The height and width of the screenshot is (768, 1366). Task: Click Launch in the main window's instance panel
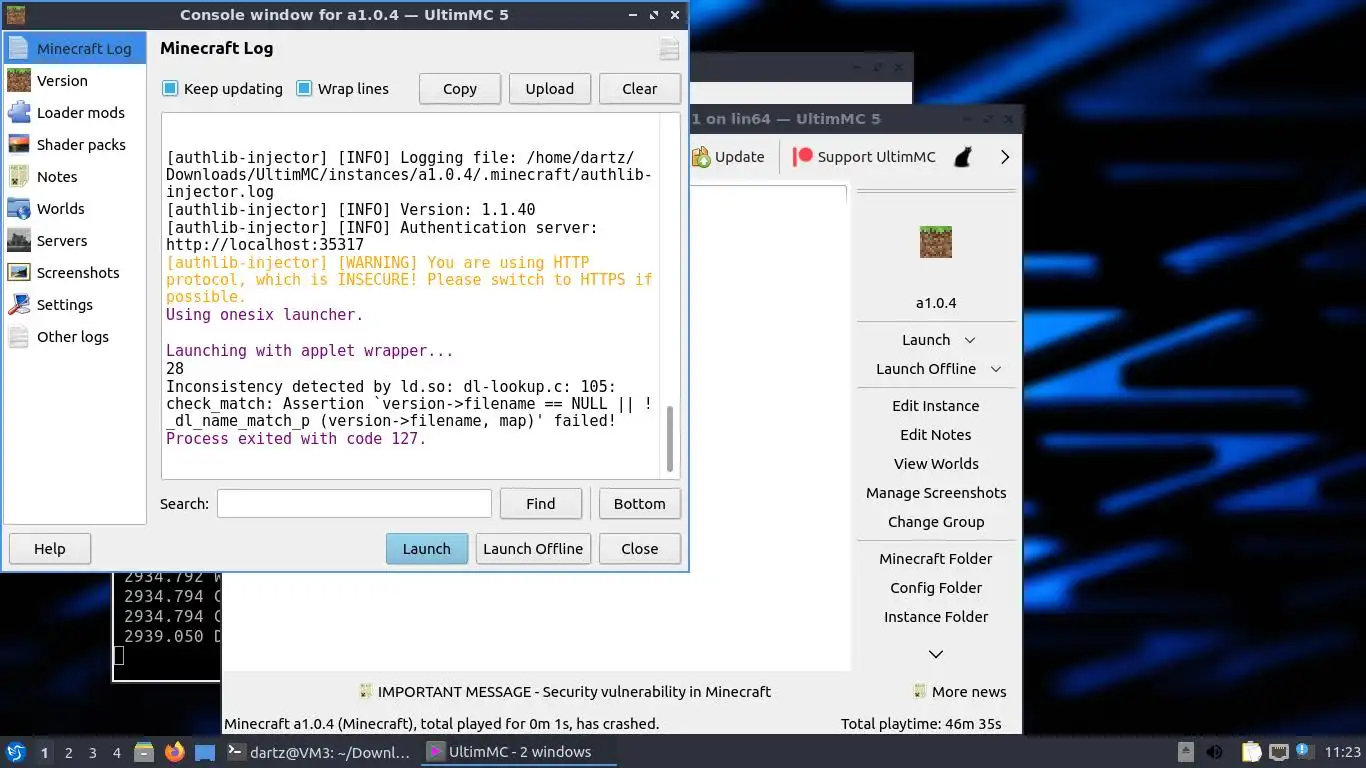pyautogui.click(x=926, y=339)
